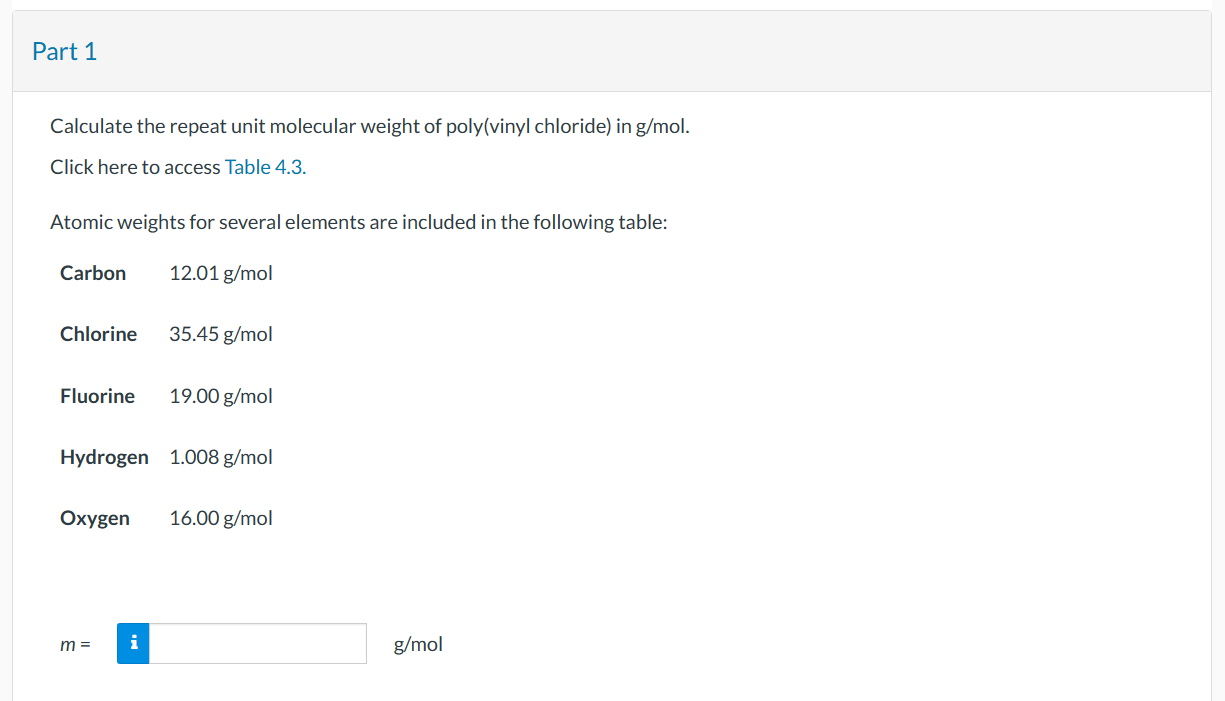Click the blue Table 4.3 hyperlink

point(264,166)
